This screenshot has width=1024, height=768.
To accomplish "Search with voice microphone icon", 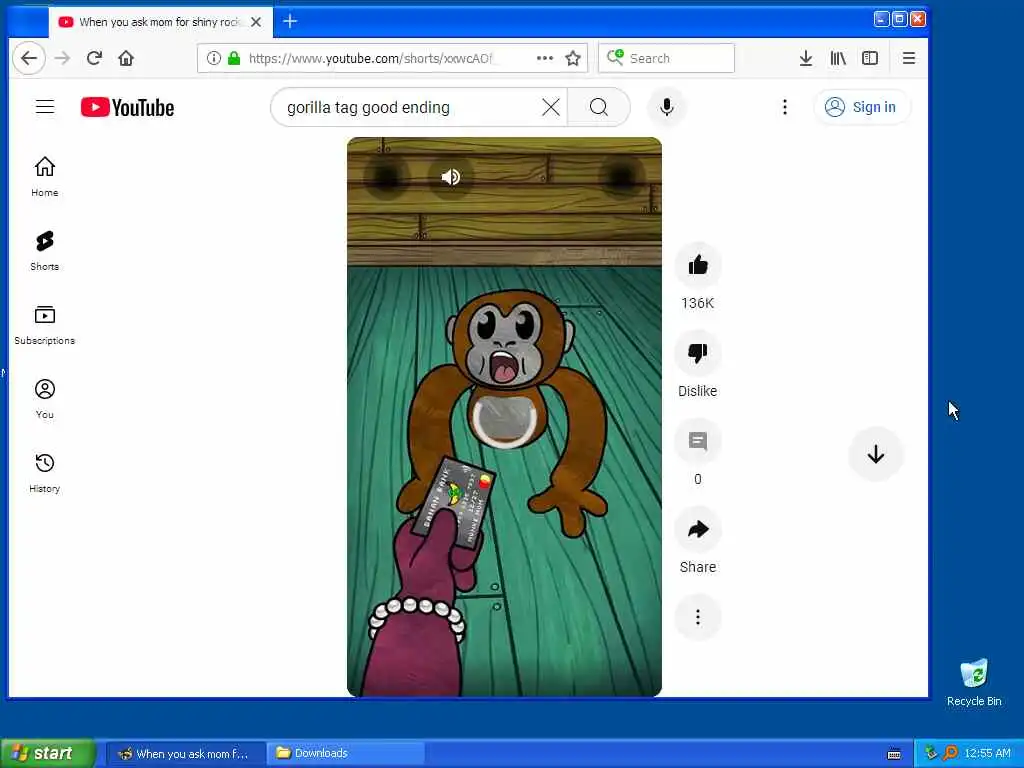I will click(666, 107).
